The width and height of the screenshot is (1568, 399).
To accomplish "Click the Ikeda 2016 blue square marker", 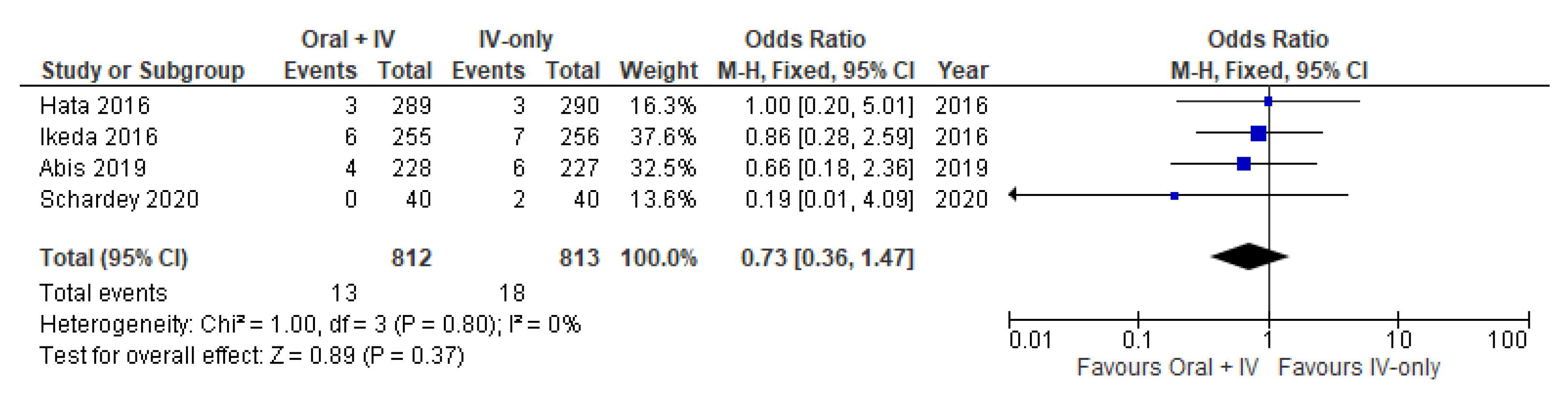I will pyautogui.click(x=1258, y=133).
